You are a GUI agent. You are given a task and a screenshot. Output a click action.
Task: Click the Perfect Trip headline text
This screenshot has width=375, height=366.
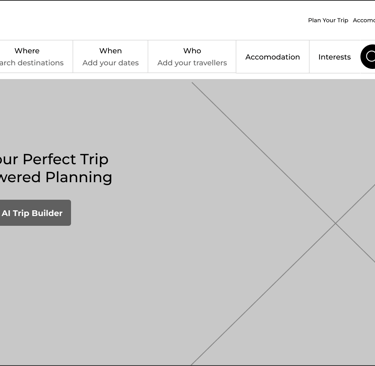coord(66,159)
